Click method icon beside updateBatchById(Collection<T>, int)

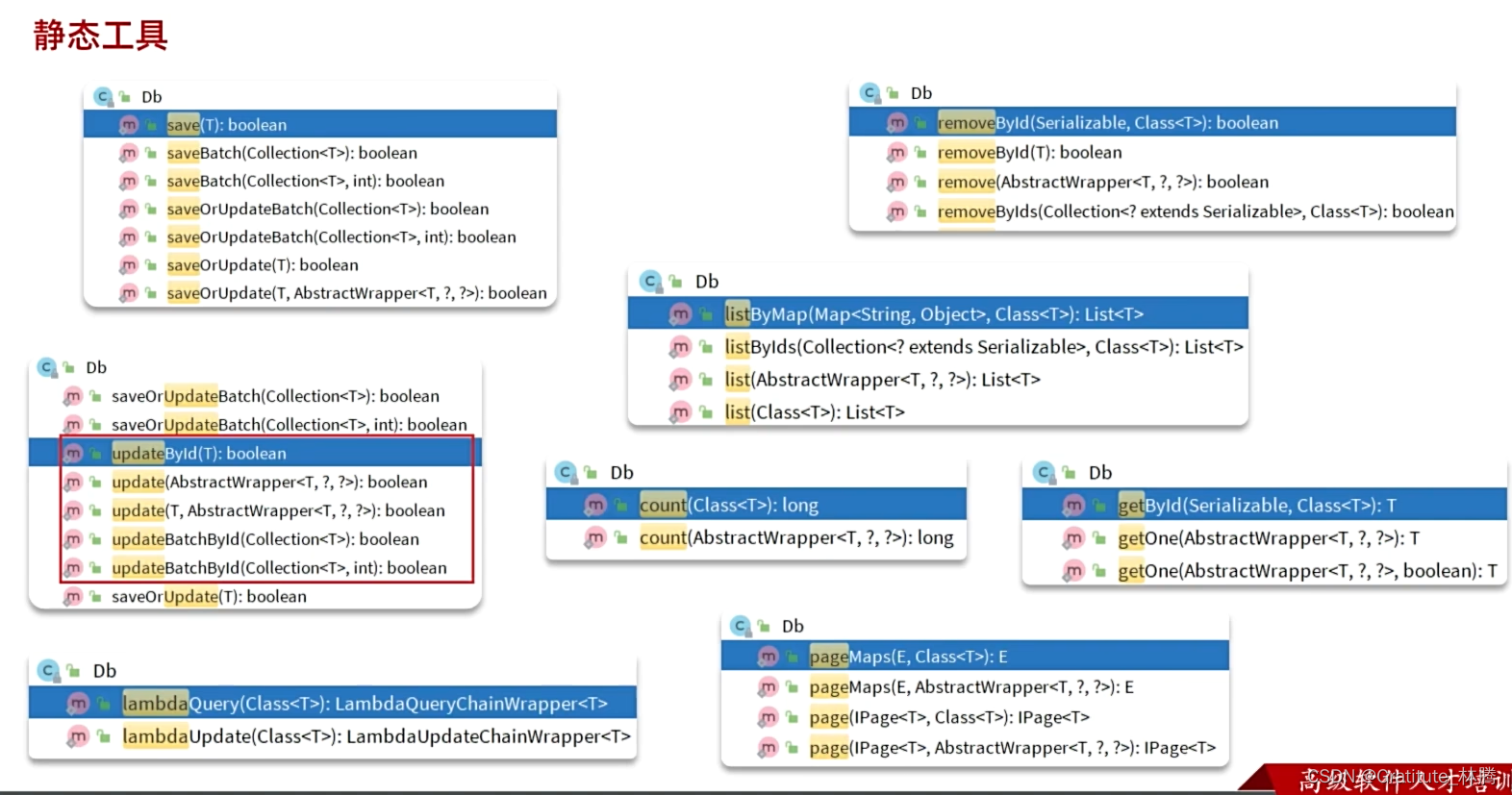(x=73, y=568)
